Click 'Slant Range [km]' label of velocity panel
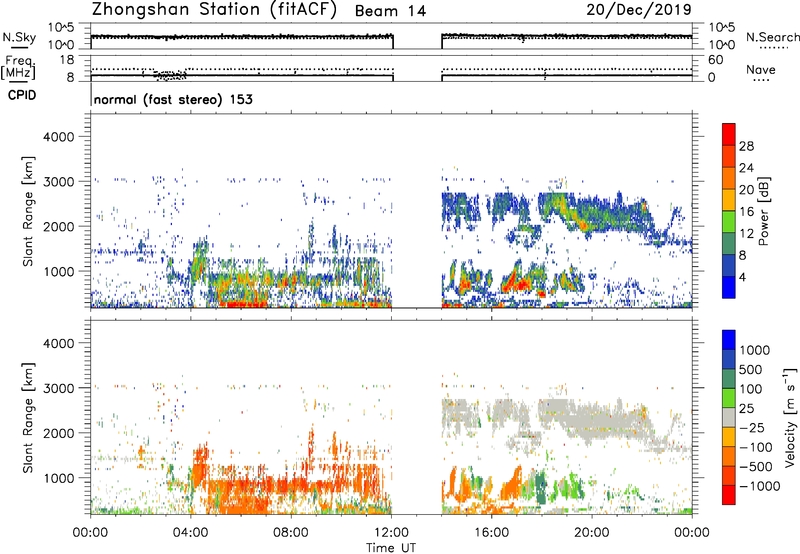Screen dimensions: 800x554 click(x=28, y=418)
